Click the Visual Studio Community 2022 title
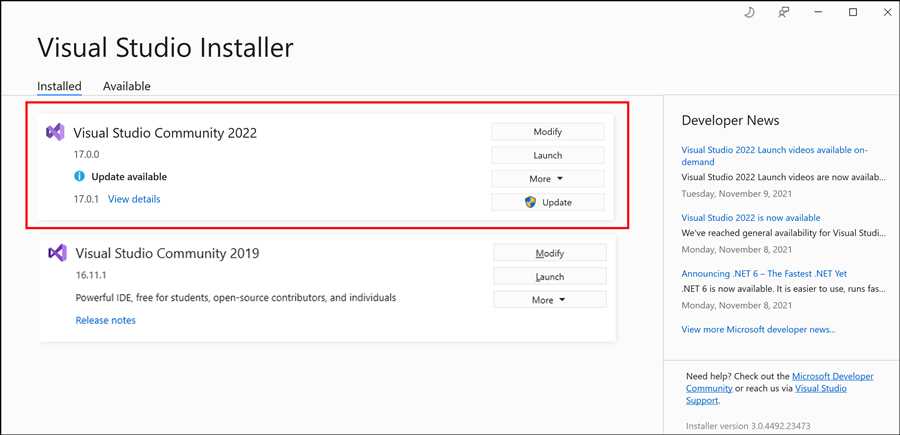 click(165, 133)
